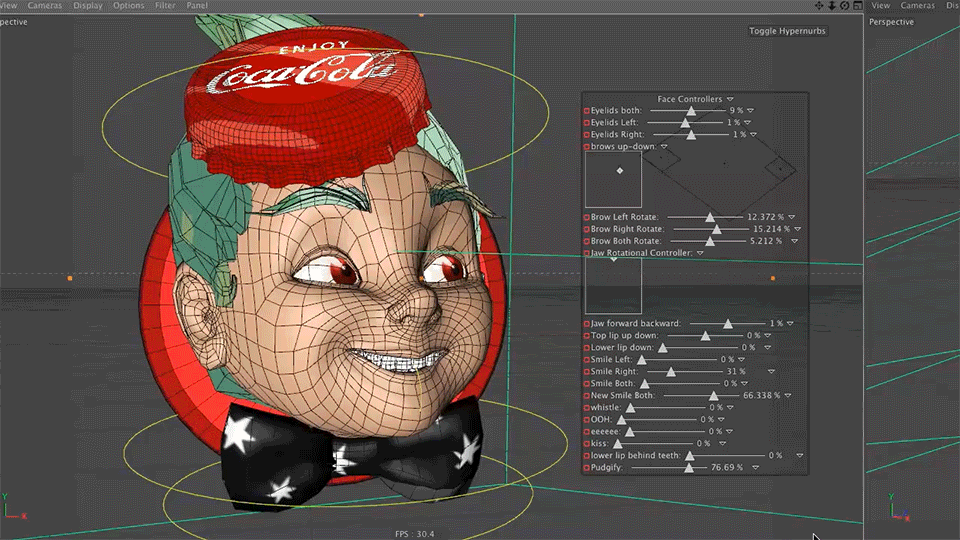Open arrow menu next to Eyelids Right value

coord(754,135)
